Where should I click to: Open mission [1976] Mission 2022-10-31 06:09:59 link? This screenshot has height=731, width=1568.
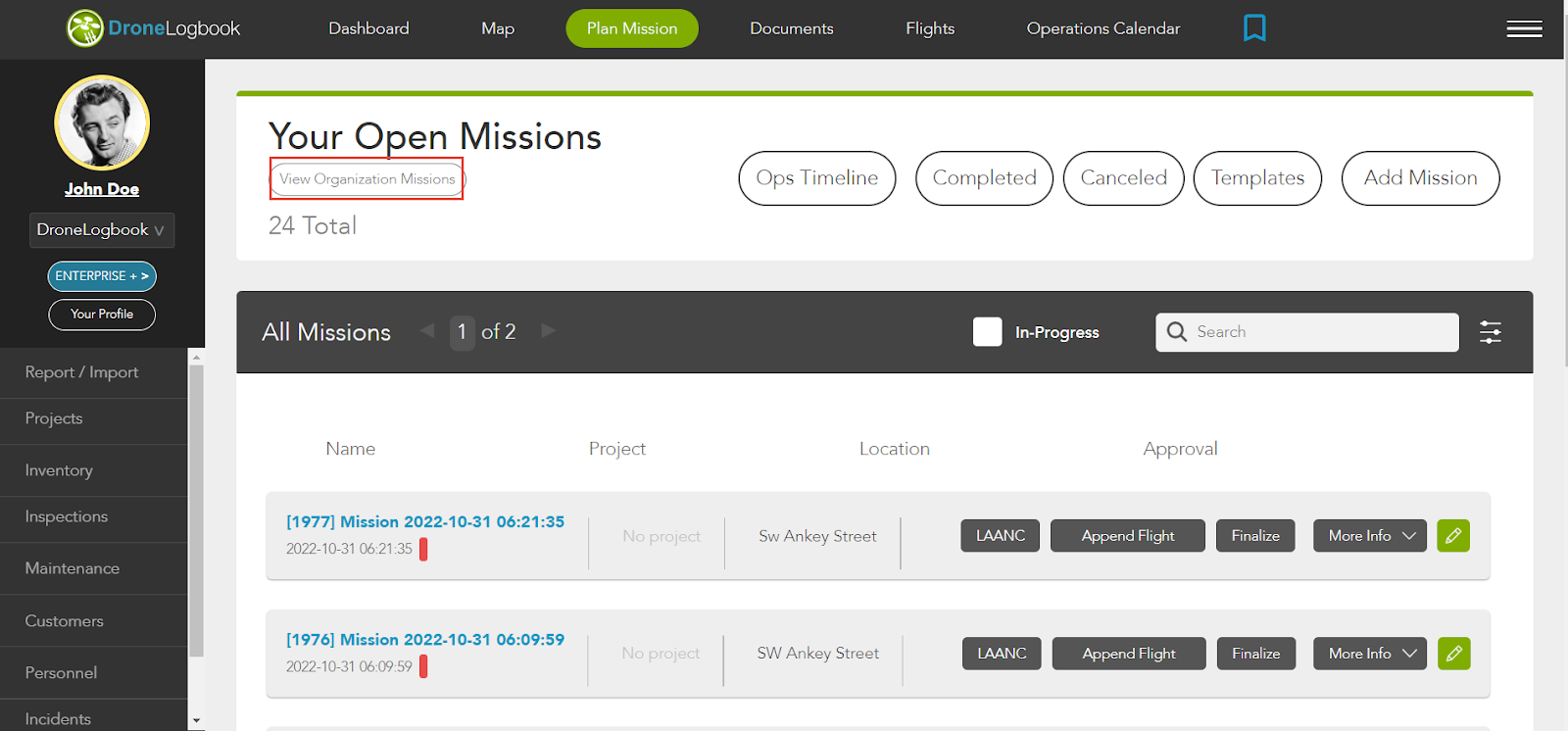[x=425, y=640]
